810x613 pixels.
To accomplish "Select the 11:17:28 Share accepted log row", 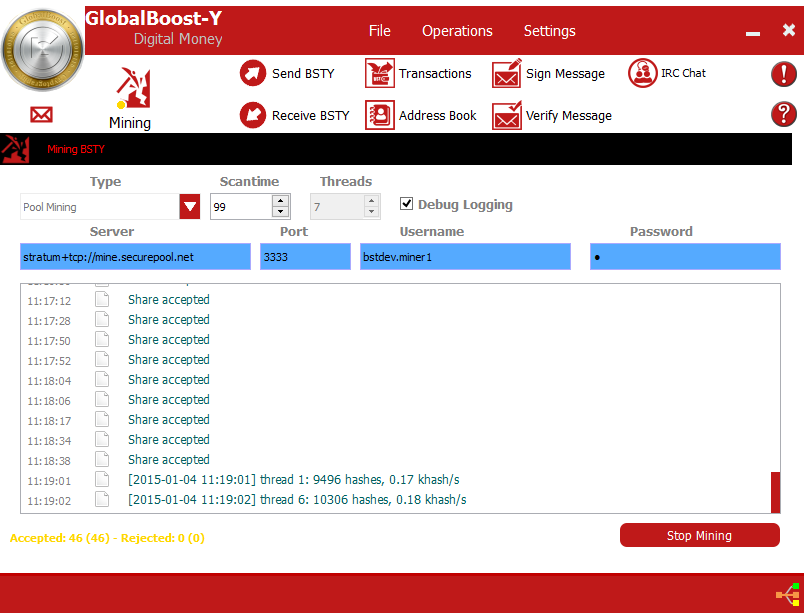I will click(x=396, y=320).
